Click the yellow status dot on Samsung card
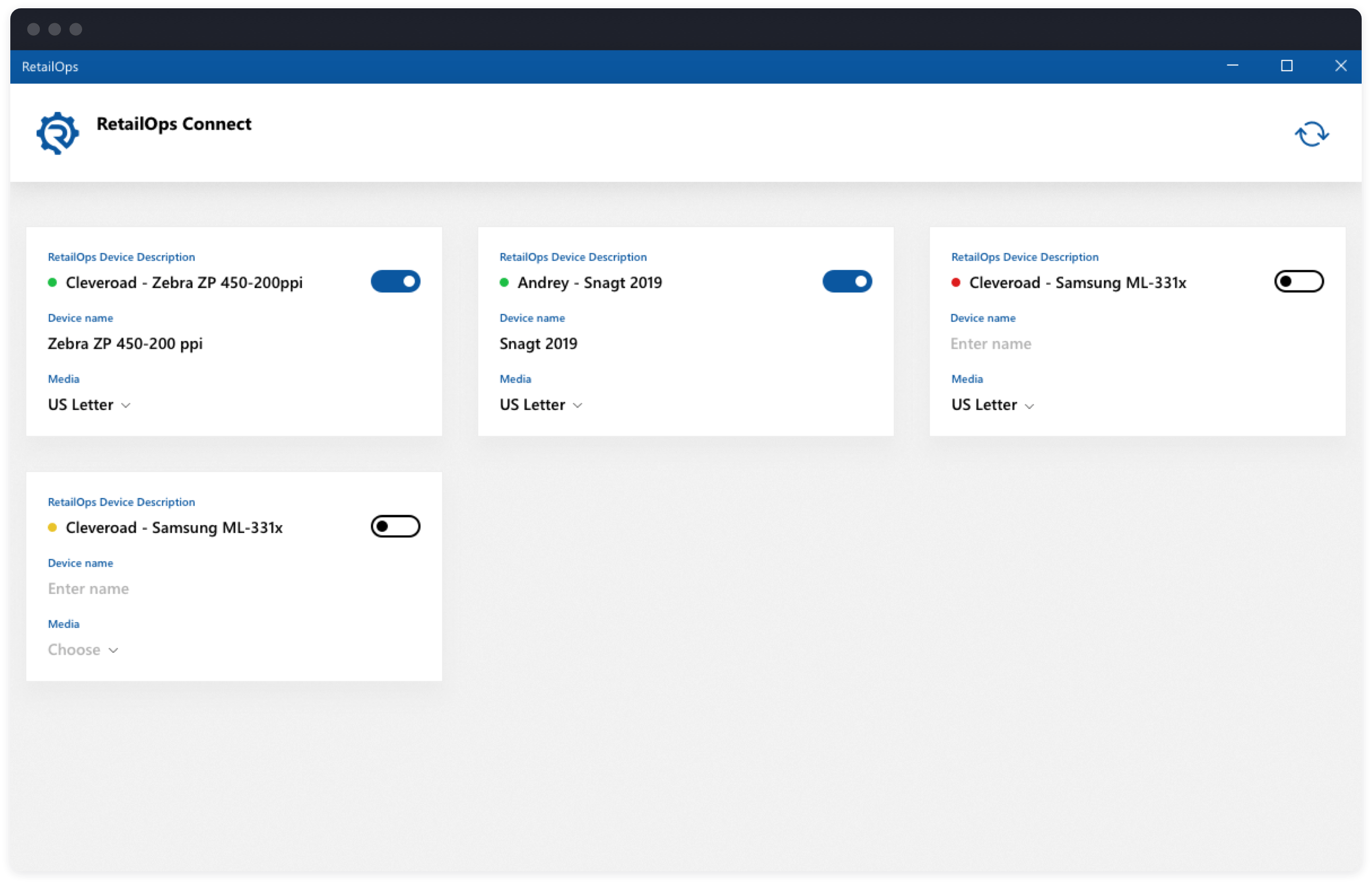 tap(52, 528)
